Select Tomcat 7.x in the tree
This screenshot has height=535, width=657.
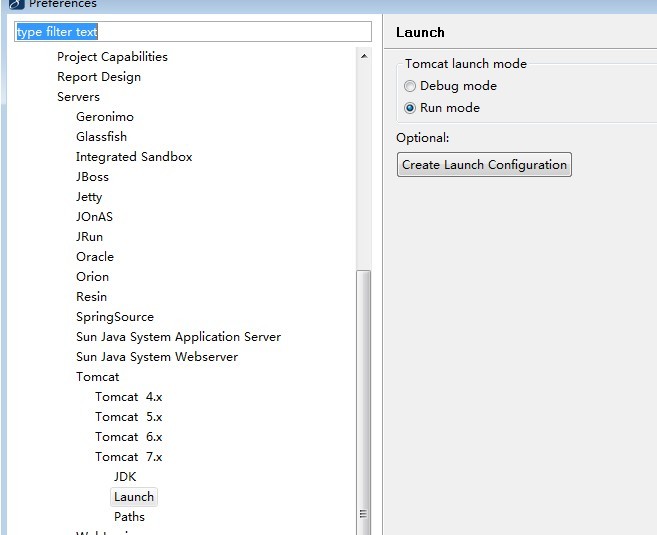click(x=129, y=457)
